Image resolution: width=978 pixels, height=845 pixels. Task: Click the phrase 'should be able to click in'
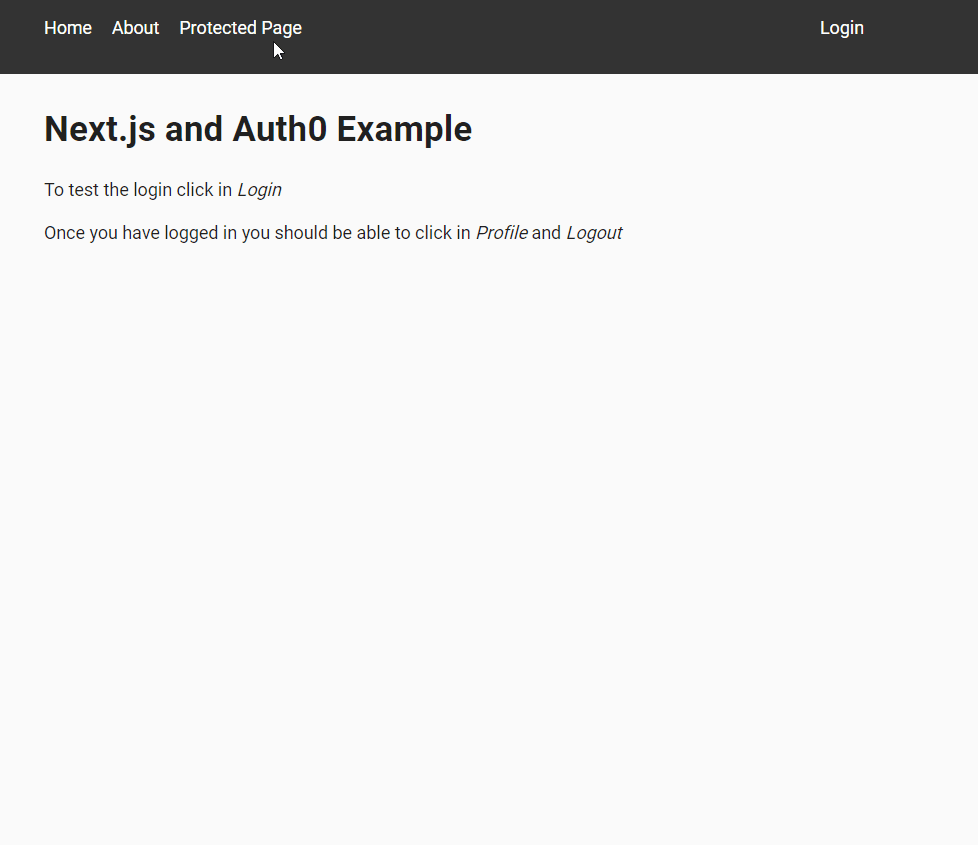click(372, 233)
